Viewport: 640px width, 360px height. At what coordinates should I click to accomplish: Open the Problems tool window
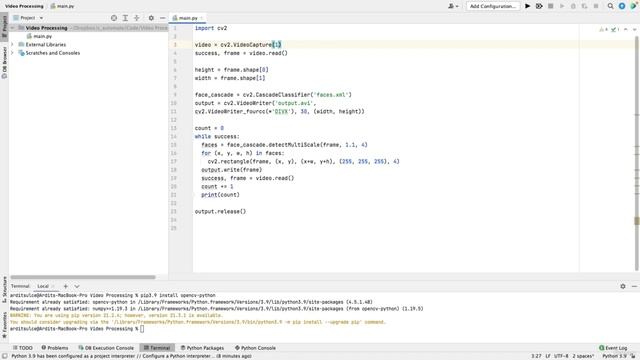click(x=55, y=348)
